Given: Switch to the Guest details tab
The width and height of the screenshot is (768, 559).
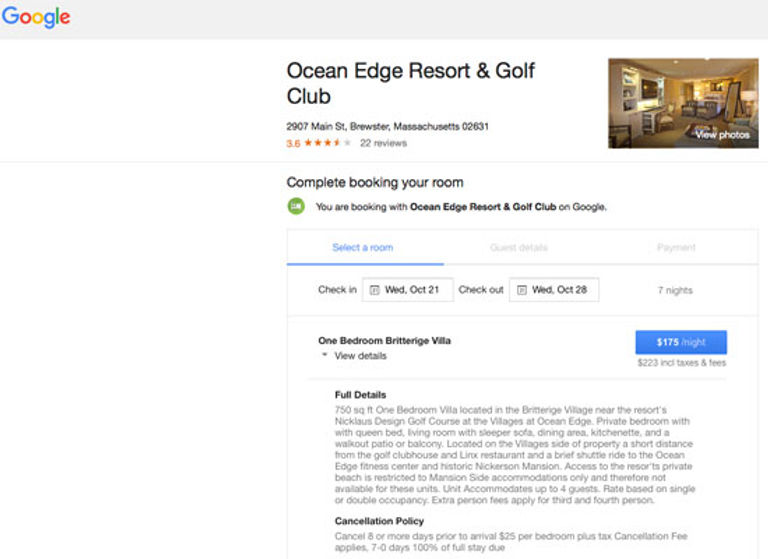Looking at the screenshot, I should click(519, 247).
